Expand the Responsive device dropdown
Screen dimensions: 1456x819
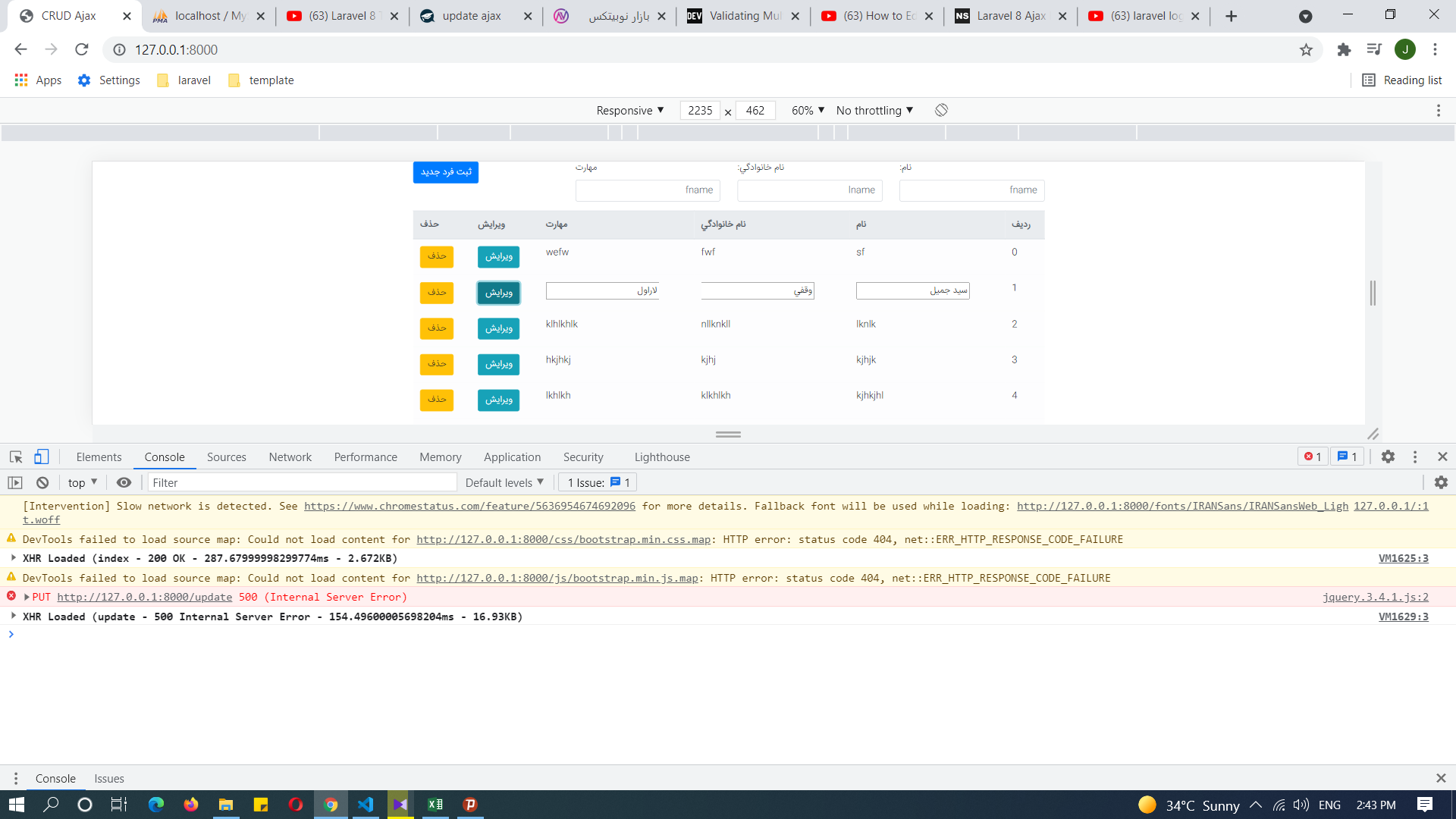[x=630, y=111]
